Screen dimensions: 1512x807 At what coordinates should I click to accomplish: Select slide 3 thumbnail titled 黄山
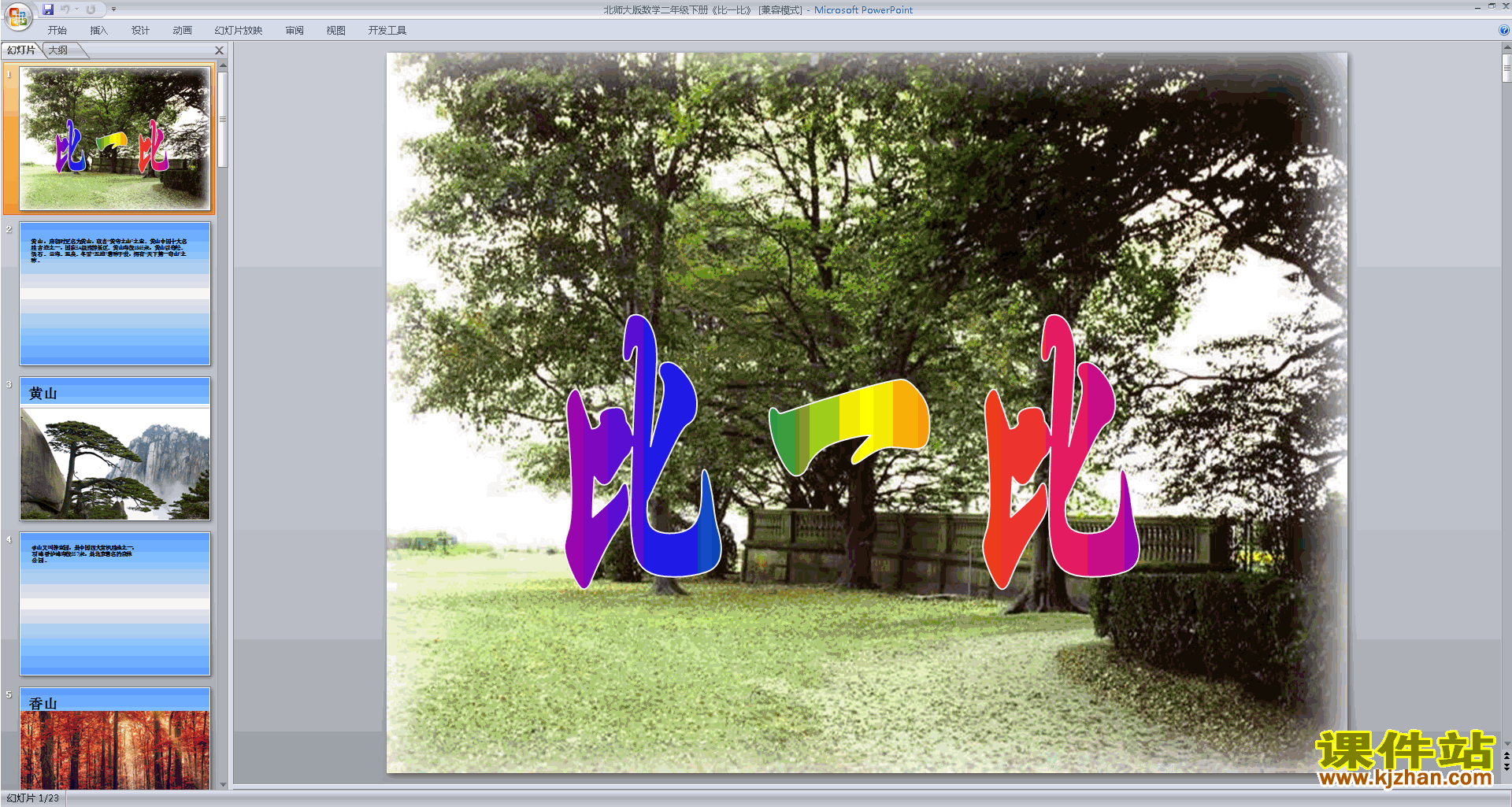click(x=115, y=449)
